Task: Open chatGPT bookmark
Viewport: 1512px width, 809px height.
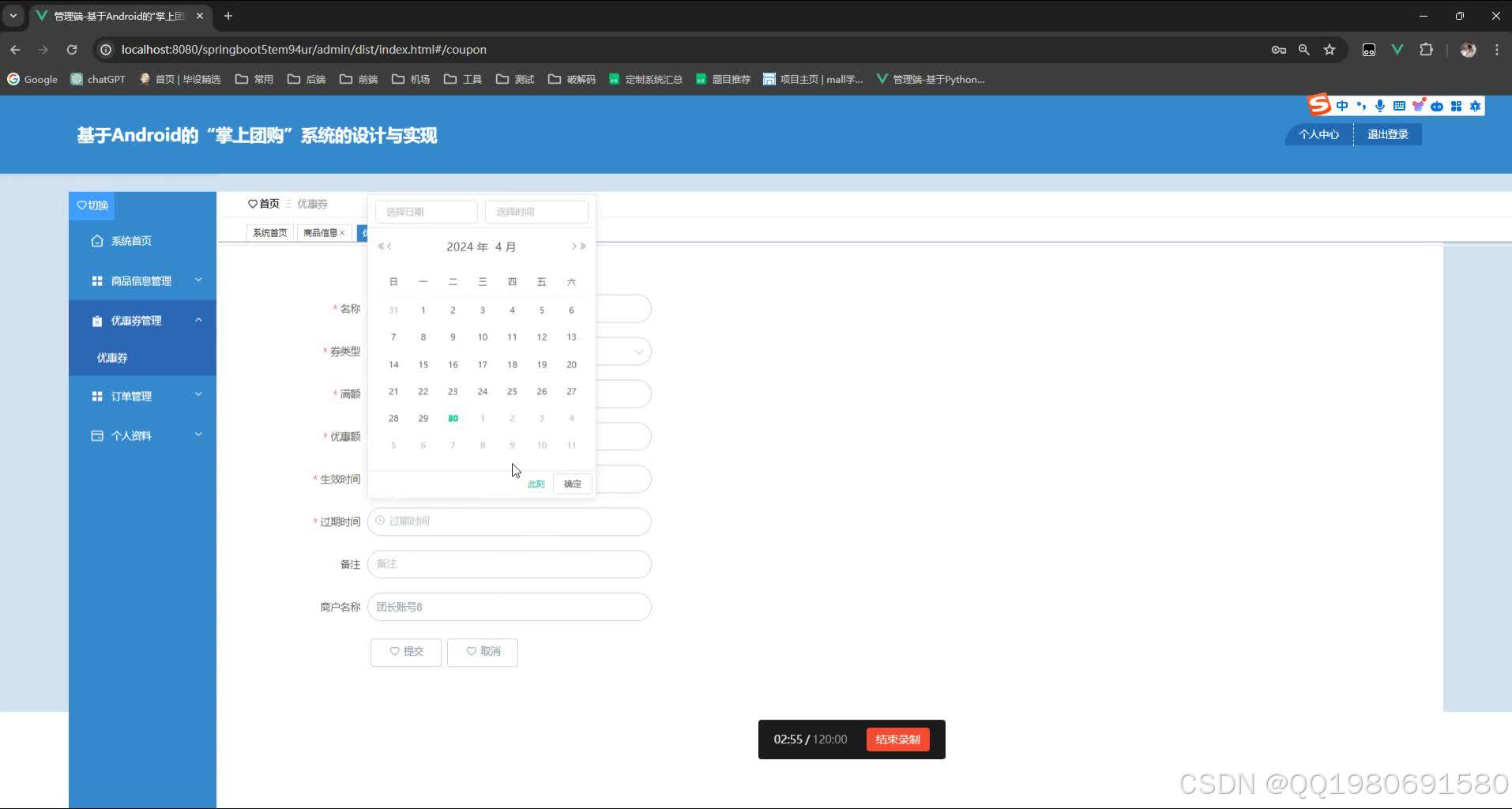Action: pyautogui.click(x=98, y=79)
